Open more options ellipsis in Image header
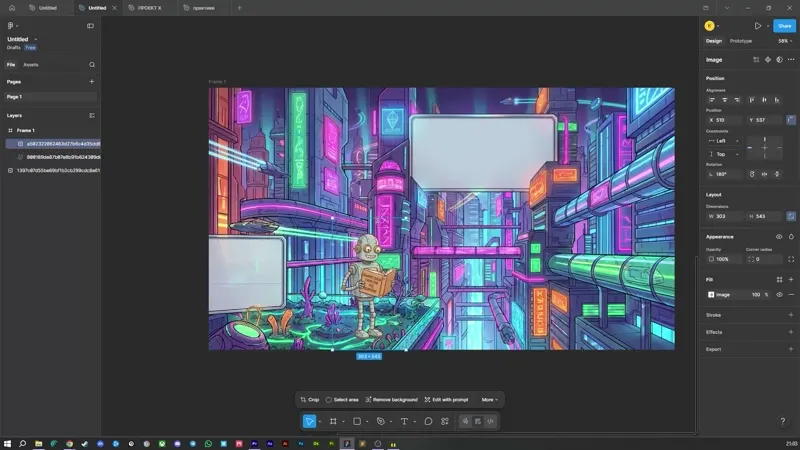This screenshot has height=450, width=800. pos(791,60)
